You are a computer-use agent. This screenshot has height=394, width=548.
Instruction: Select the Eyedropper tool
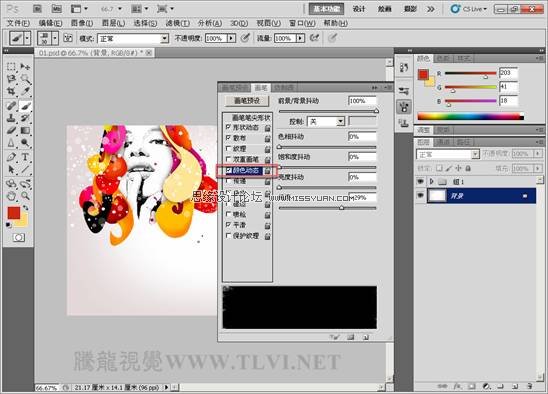tap(25, 92)
